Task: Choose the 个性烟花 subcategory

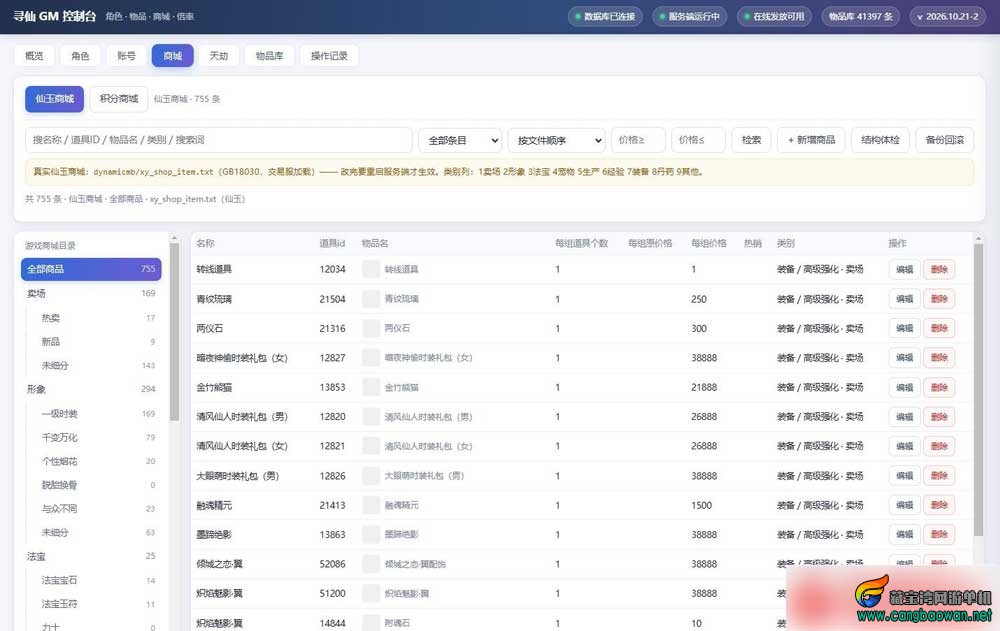Action: click(x=98, y=461)
